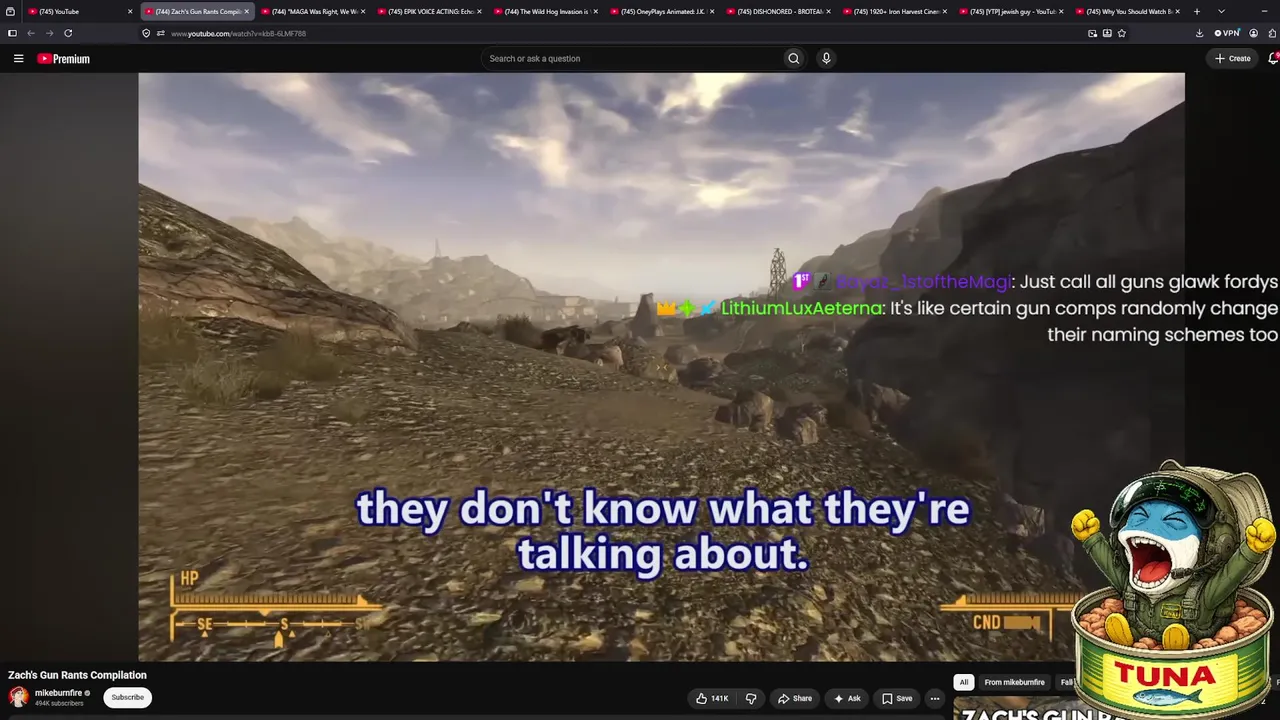Open the YouTube guide hamburger menu
1280x720 pixels.
pos(18,59)
